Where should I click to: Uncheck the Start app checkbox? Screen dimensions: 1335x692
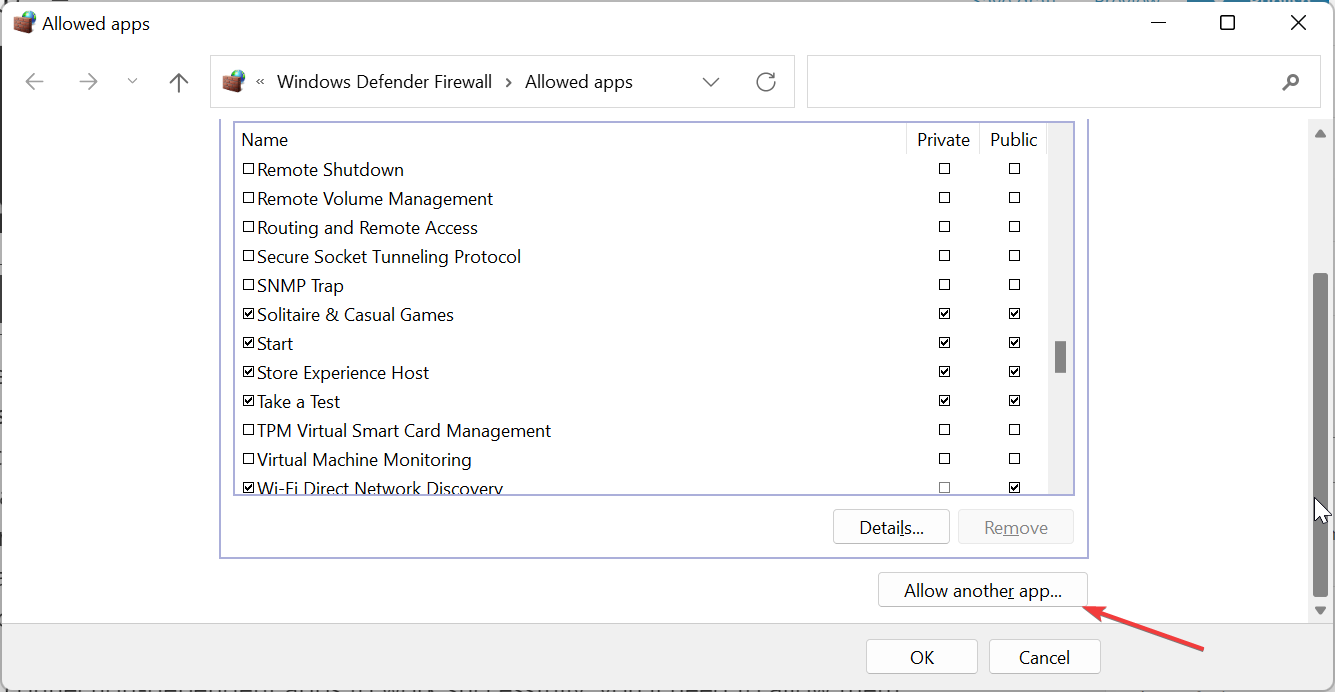[249, 344]
